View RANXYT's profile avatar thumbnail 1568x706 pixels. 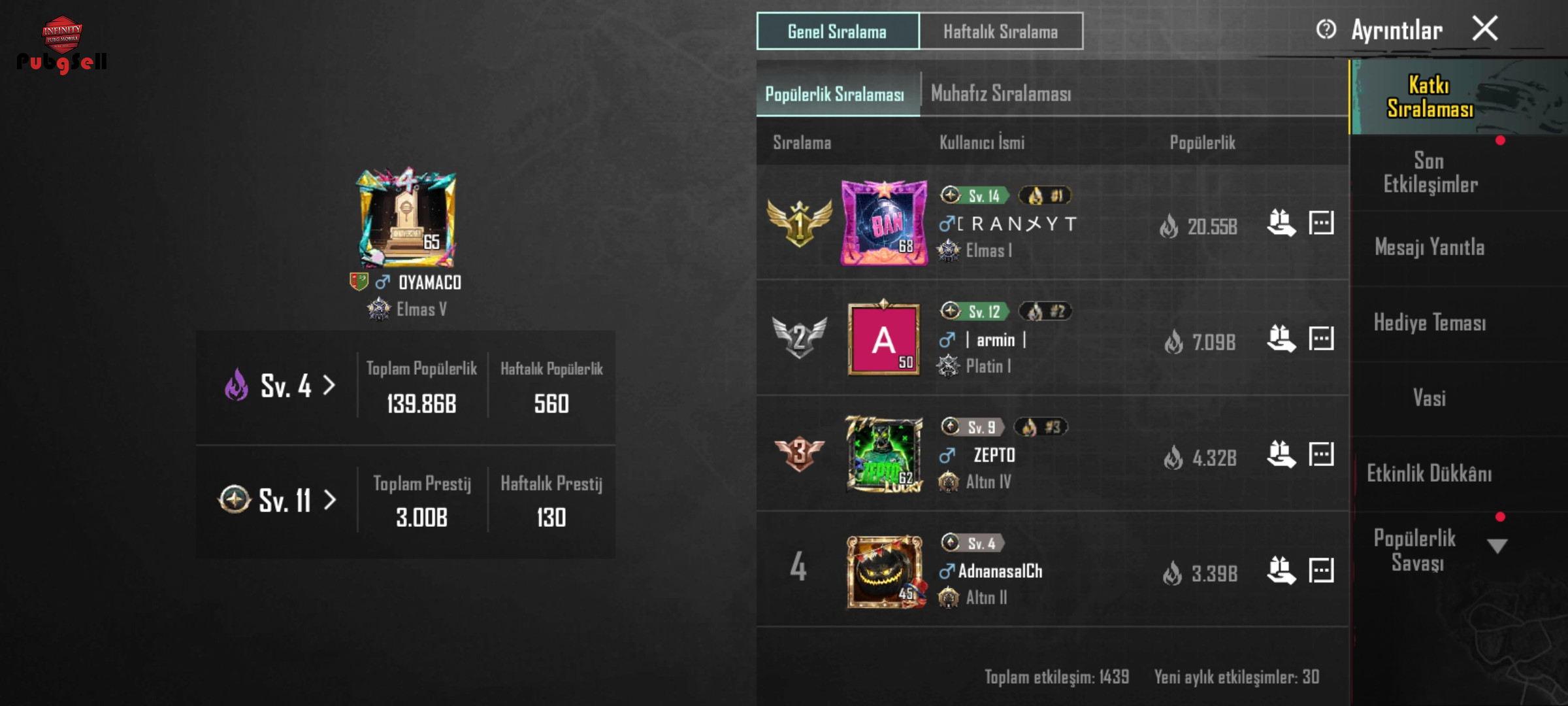click(x=884, y=223)
